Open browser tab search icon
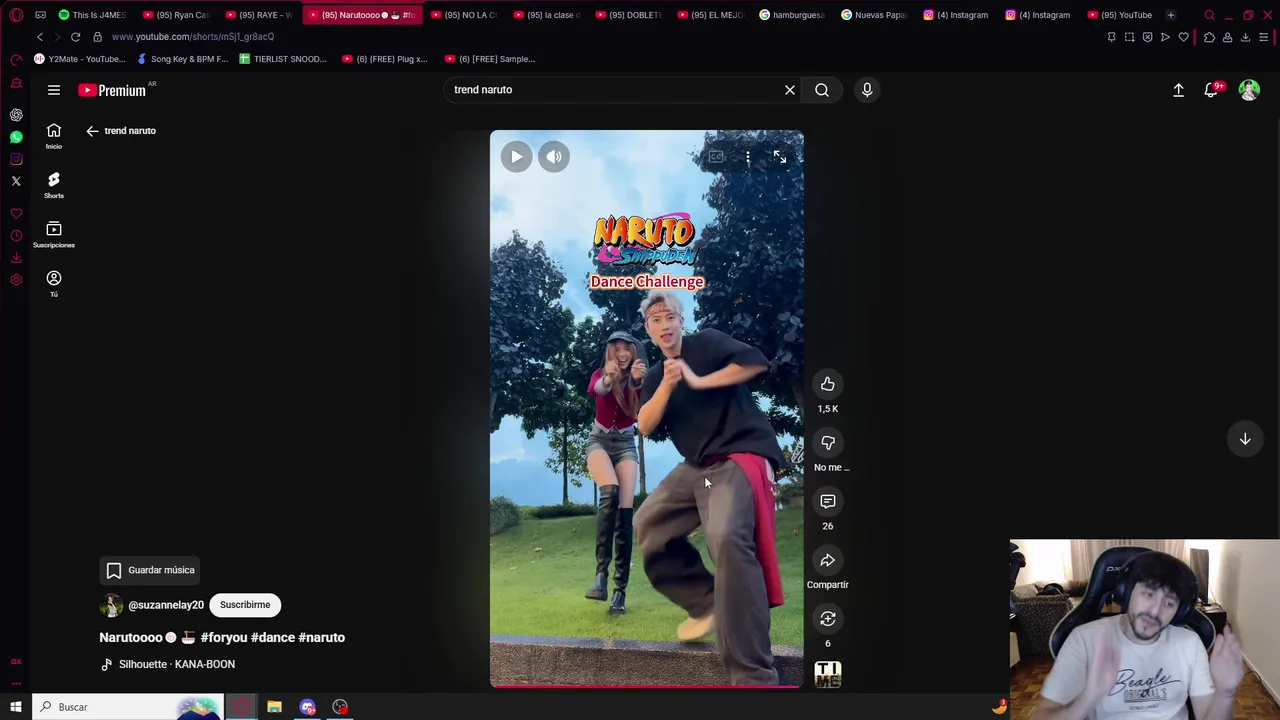Screen dimensions: 1280x720 coord(1209,15)
